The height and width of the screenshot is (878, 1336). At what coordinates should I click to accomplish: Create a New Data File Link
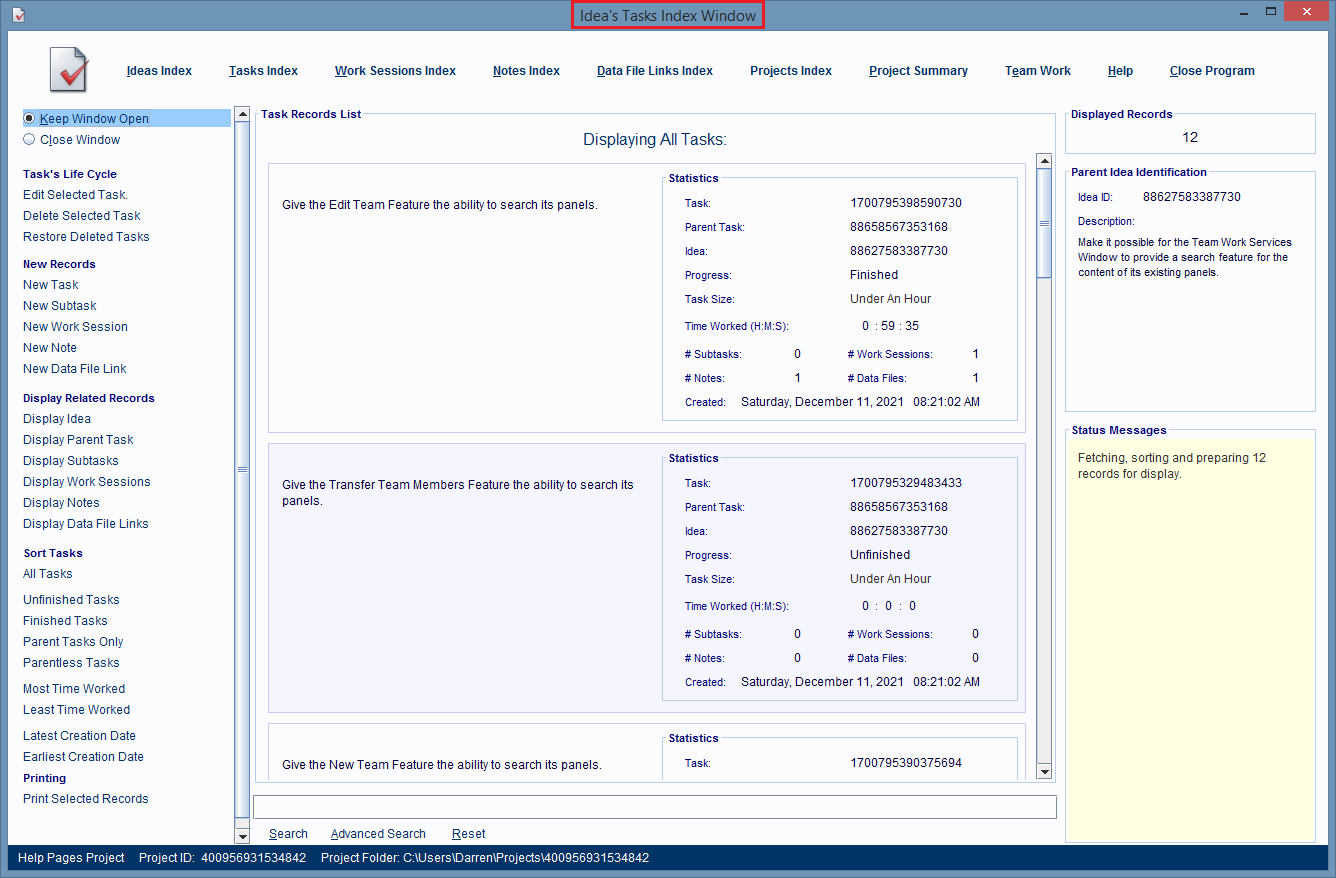[75, 369]
